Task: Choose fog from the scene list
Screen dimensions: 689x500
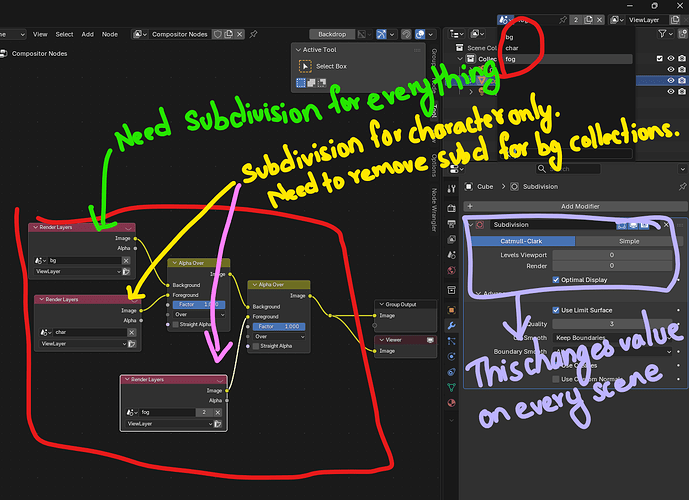Action: click(568, 59)
